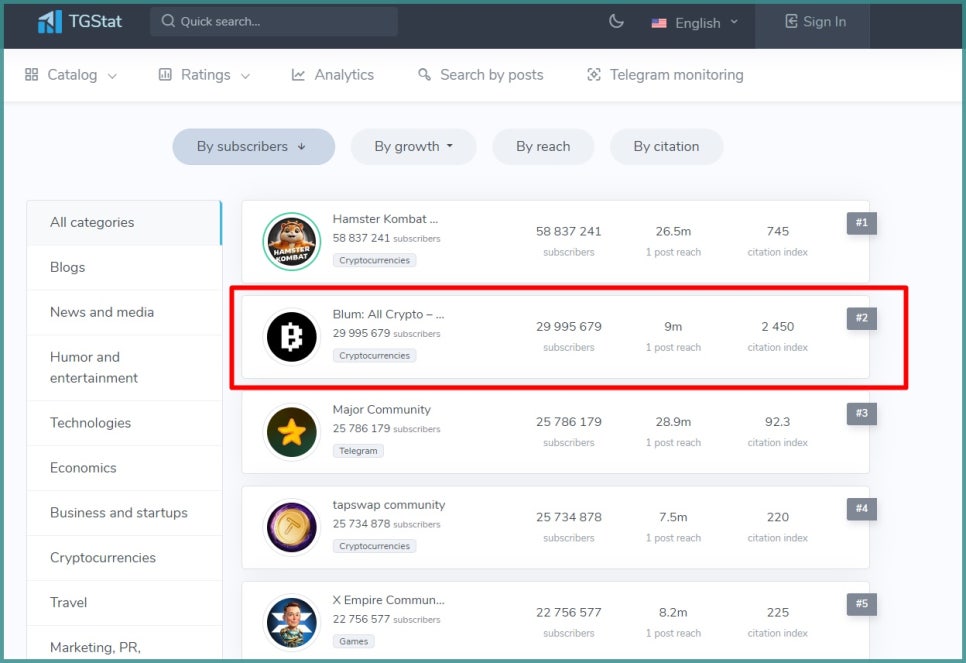Viewport: 966px width, 663px height.
Task: Sort ratings By subscribers
Action: 254,147
